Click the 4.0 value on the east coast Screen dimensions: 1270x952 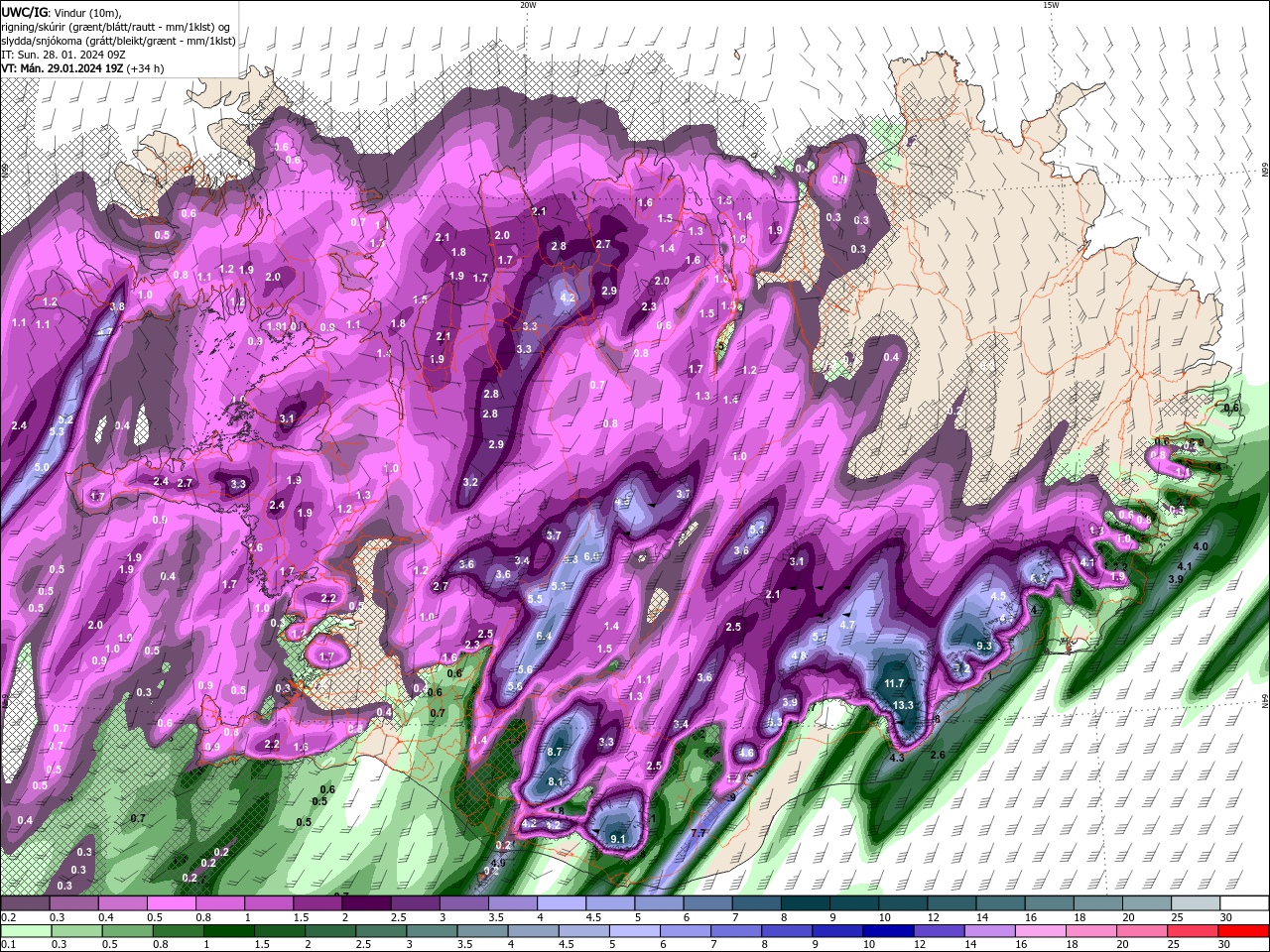pyautogui.click(x=1201, y=546)
